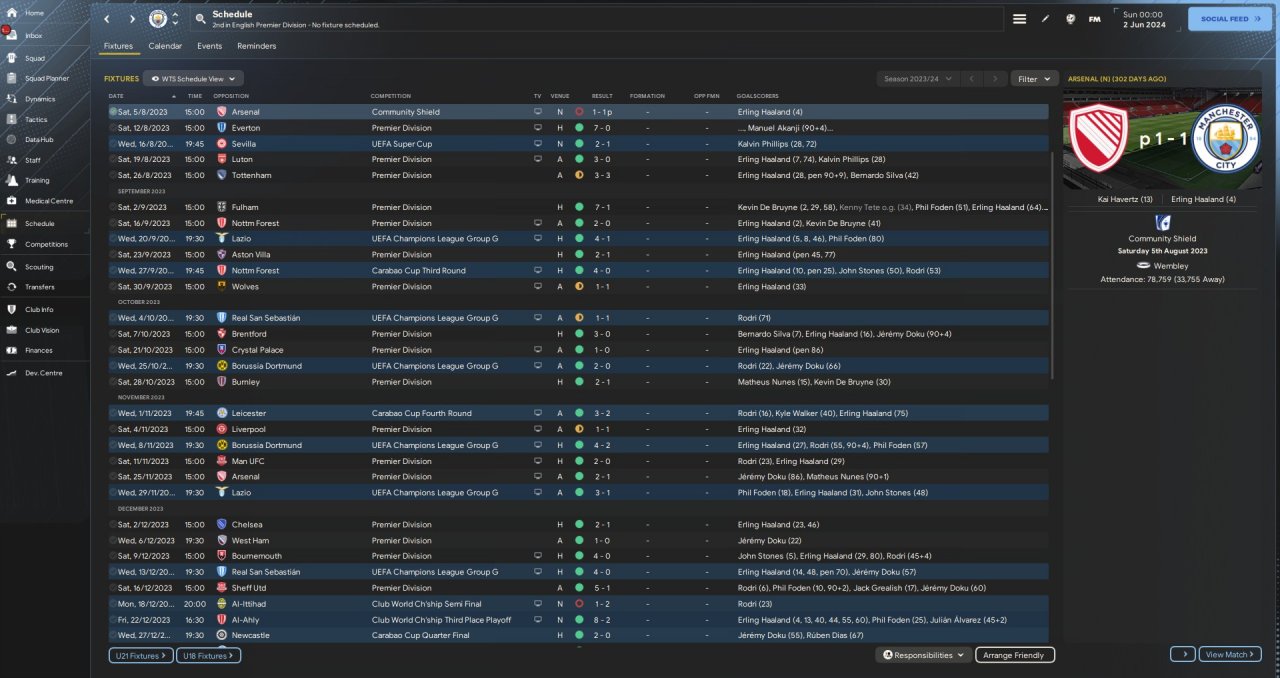
Task: Click the pencil edit icon
Action: (1046, 19)
